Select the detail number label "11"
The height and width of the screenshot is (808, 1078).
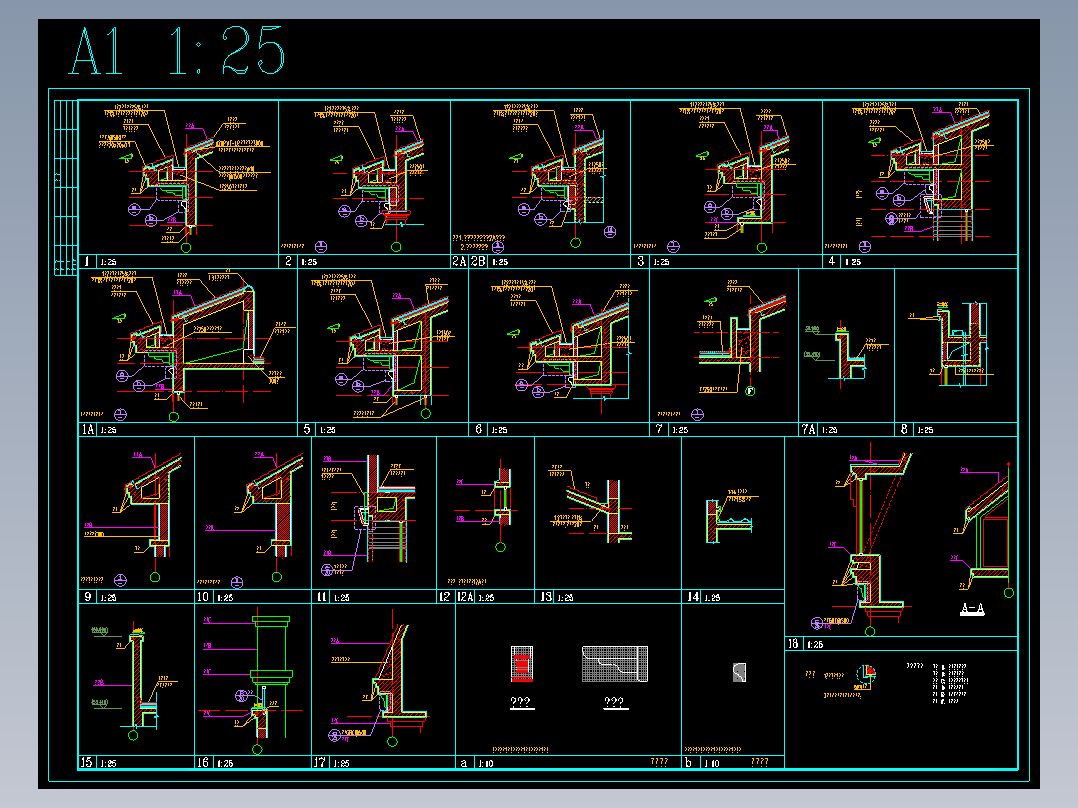click(321, 597)
